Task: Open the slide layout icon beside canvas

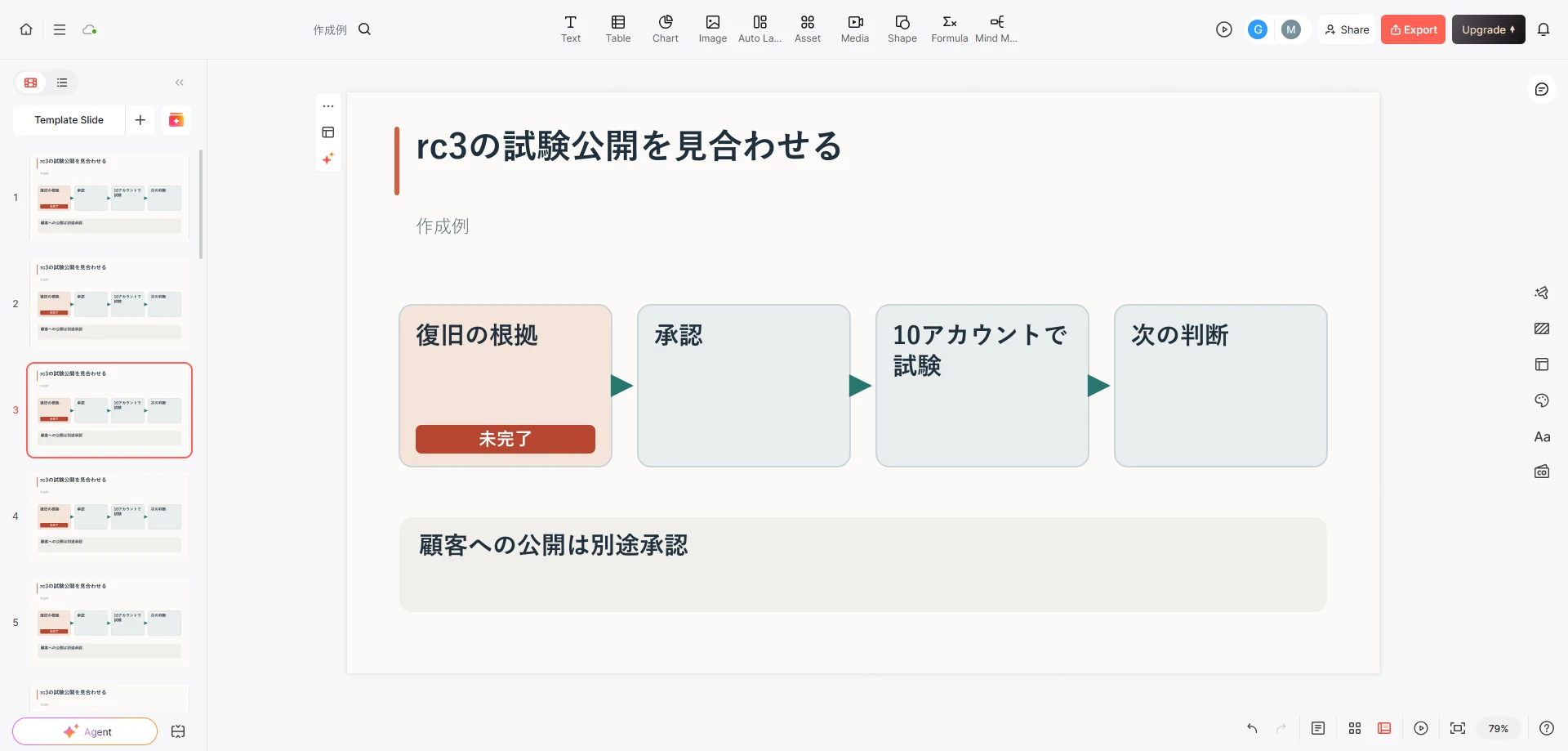Action: pyautogui.click(x=328, y=132)
